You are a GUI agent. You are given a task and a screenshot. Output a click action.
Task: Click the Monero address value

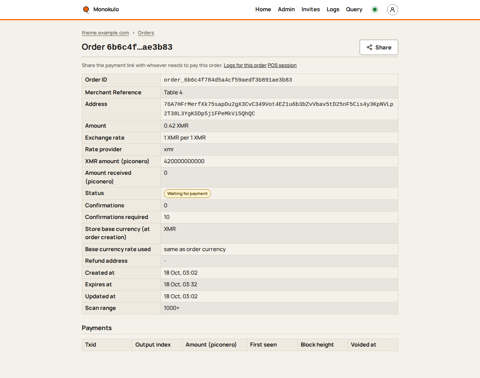[279, 109]
